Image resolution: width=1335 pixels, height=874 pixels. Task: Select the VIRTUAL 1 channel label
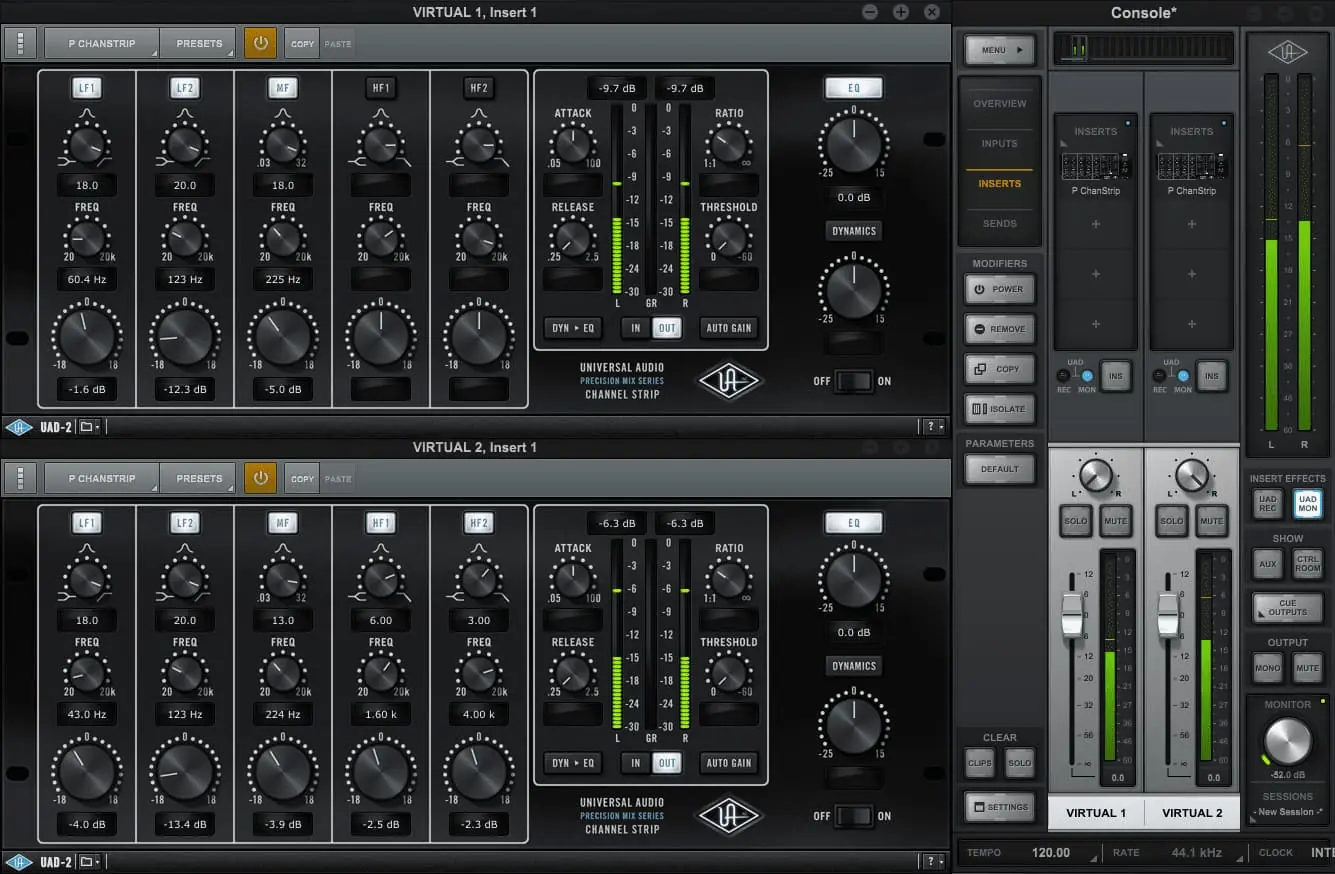(x=1096, y=813)
